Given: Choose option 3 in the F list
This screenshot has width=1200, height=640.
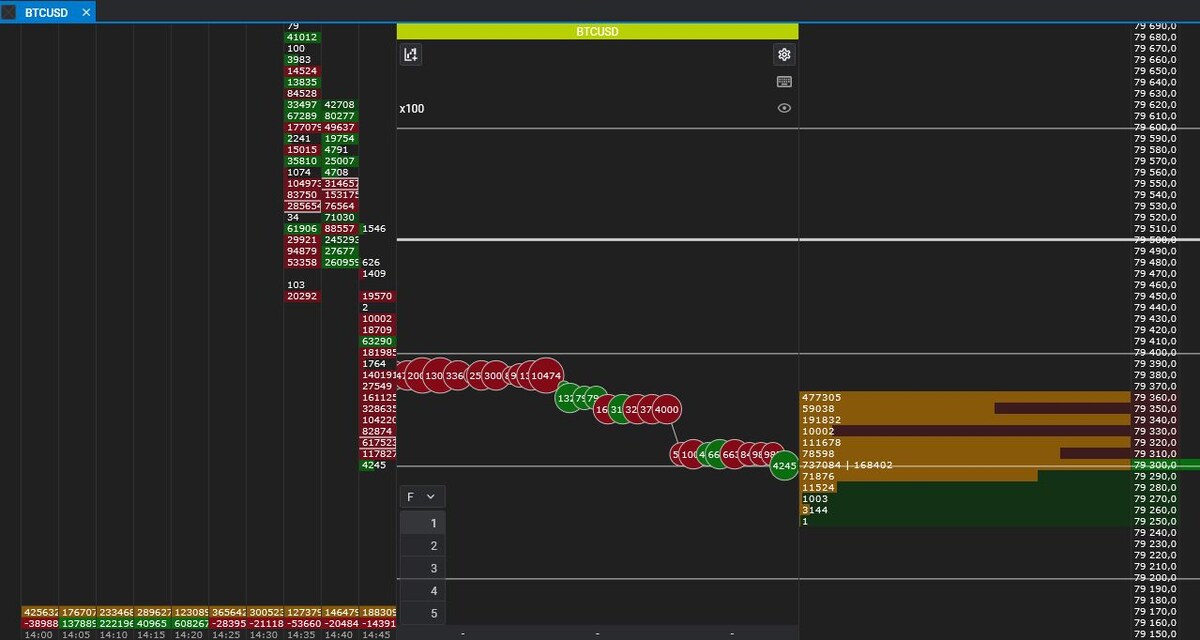Looking at the screenshot, I should pyautogui.click(x=422, y=568).
